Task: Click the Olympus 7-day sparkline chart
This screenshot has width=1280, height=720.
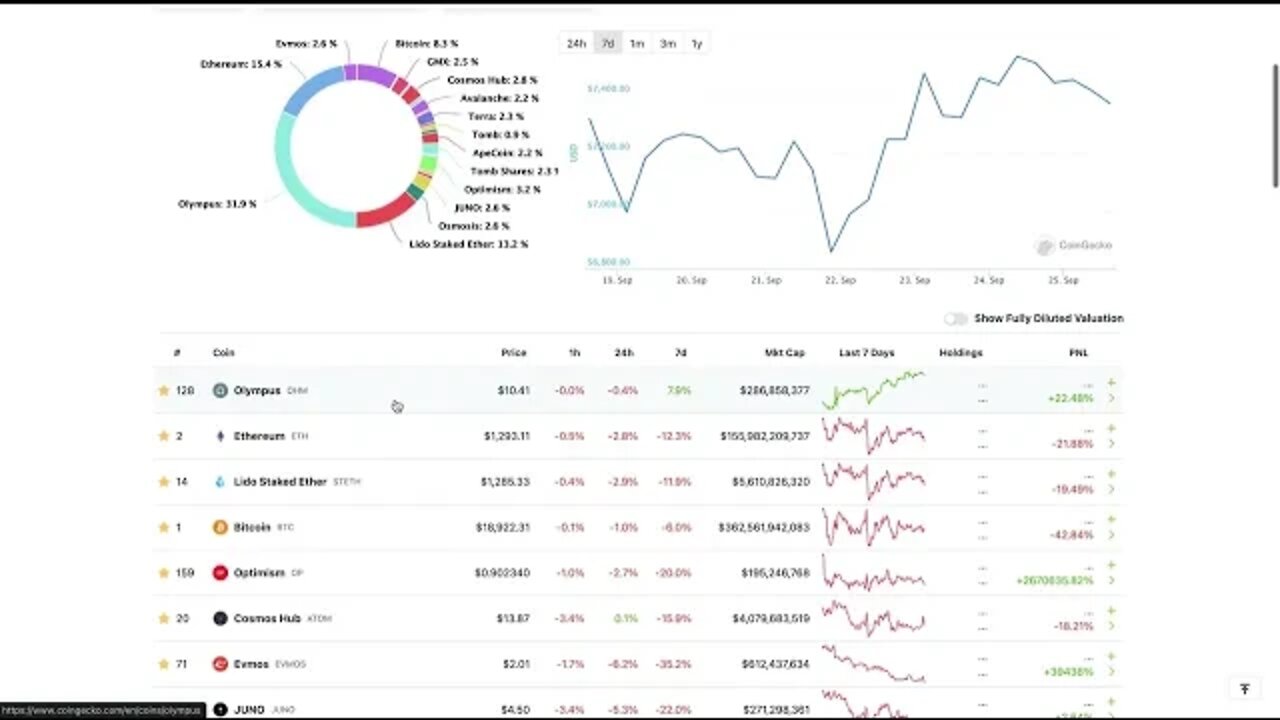Action: [x=873, y=389]
